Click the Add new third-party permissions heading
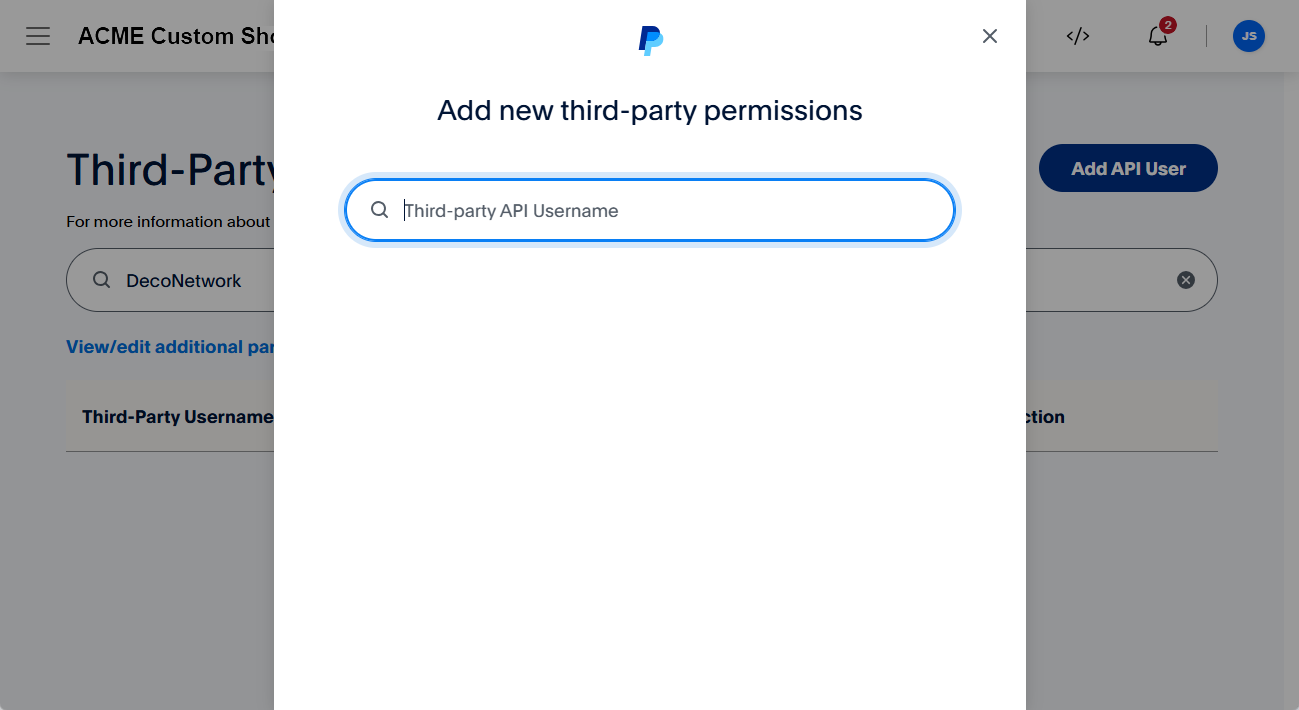Image resolution: width=1299 pixels, height=710 pixels. 649,110
